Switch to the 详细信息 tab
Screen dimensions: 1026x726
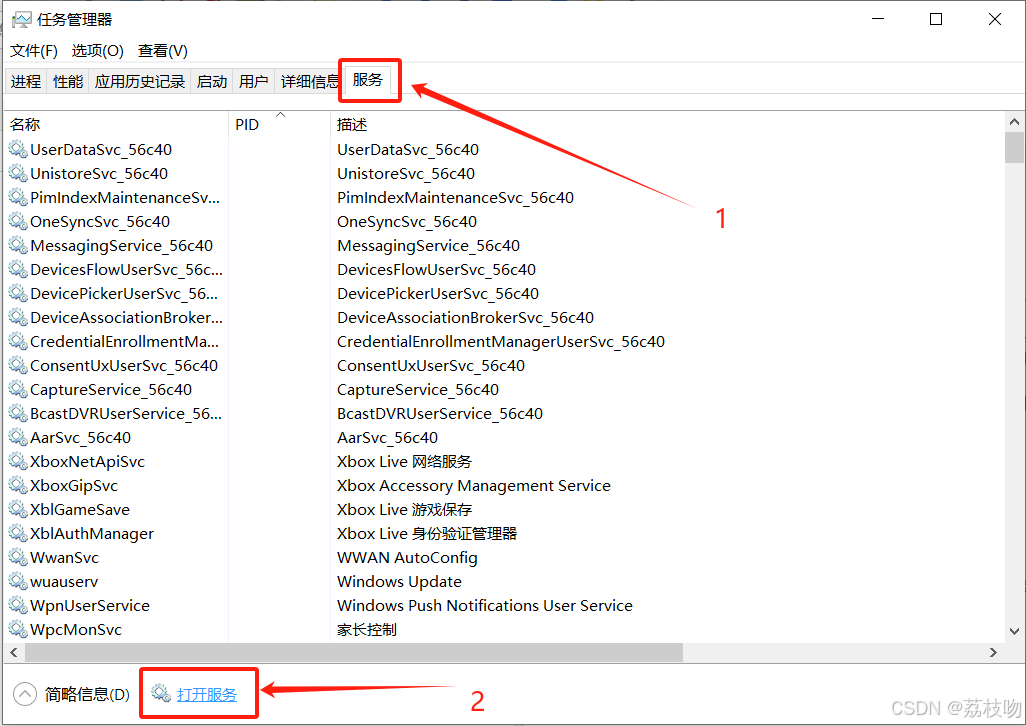[x=309, y=81]
